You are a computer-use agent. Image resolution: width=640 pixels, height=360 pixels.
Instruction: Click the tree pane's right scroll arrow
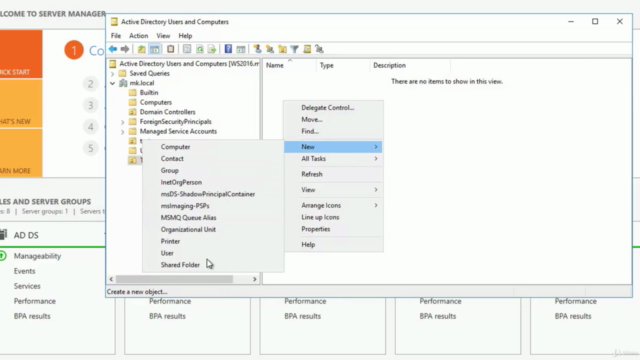[255, 280]
